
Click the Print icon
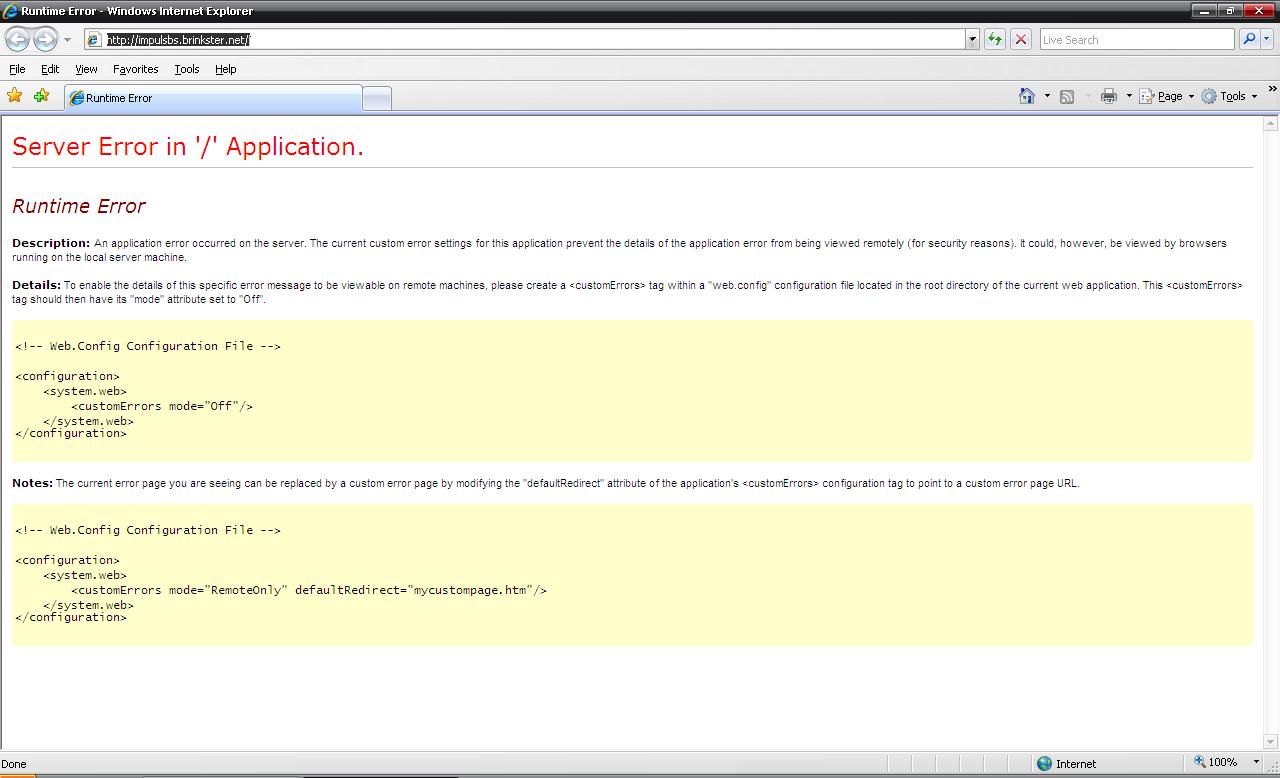point(1108,96)
